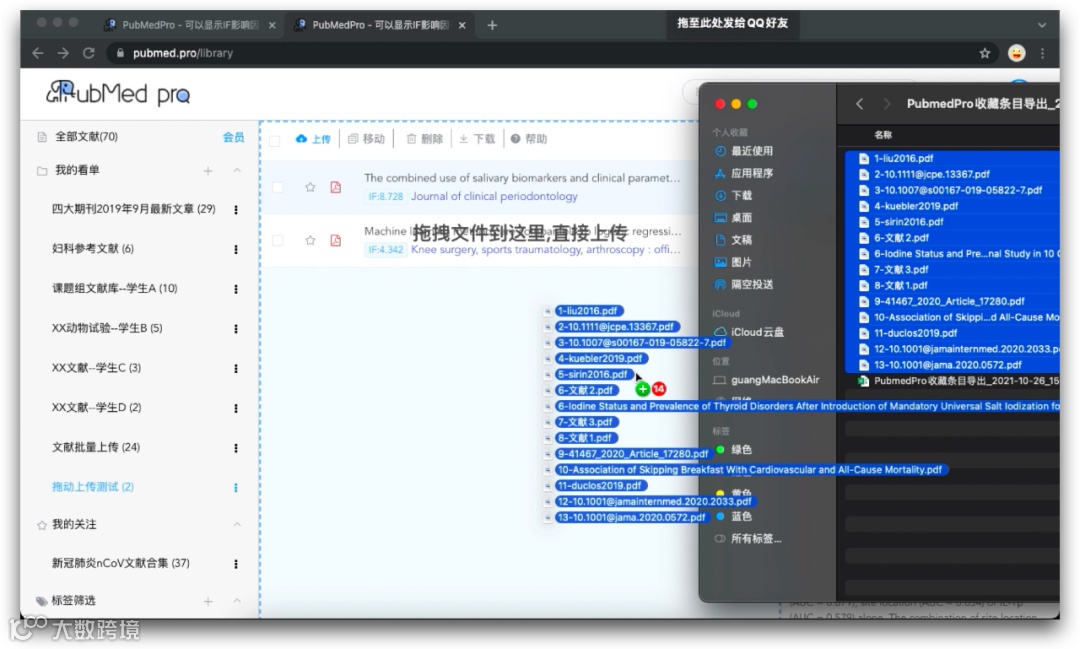1080x649 pixels.
Task: Tick the select-all checkbox in the toolbar
Action: coord(275,141)
